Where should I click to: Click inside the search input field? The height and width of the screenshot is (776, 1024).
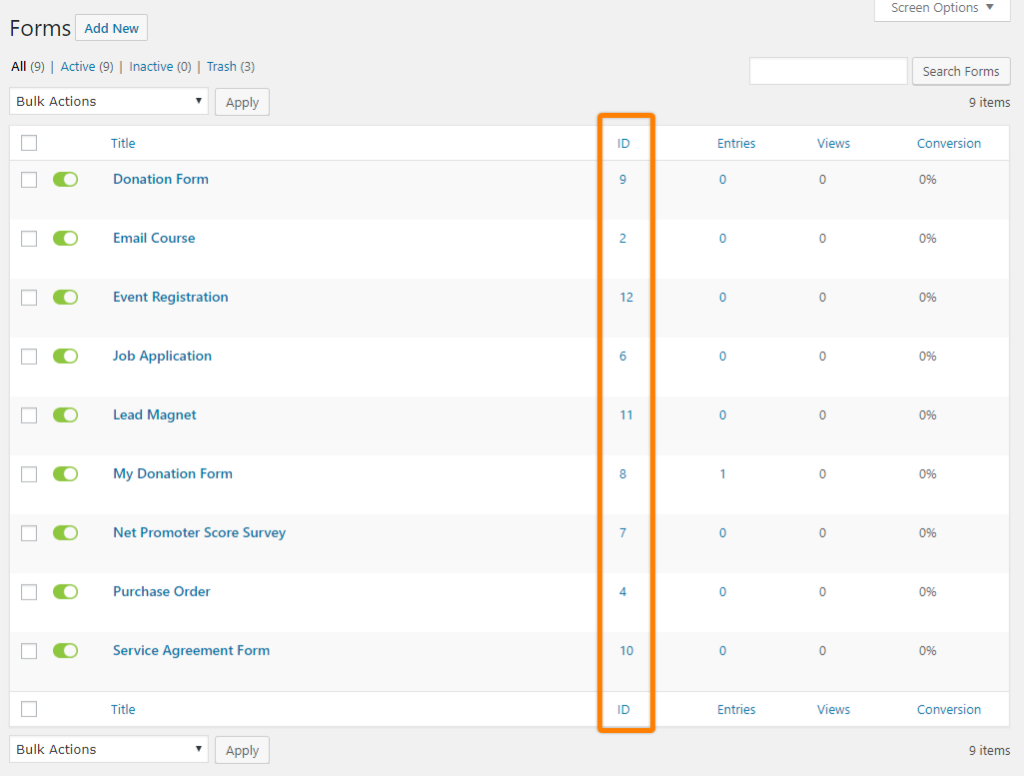point(828,70)
